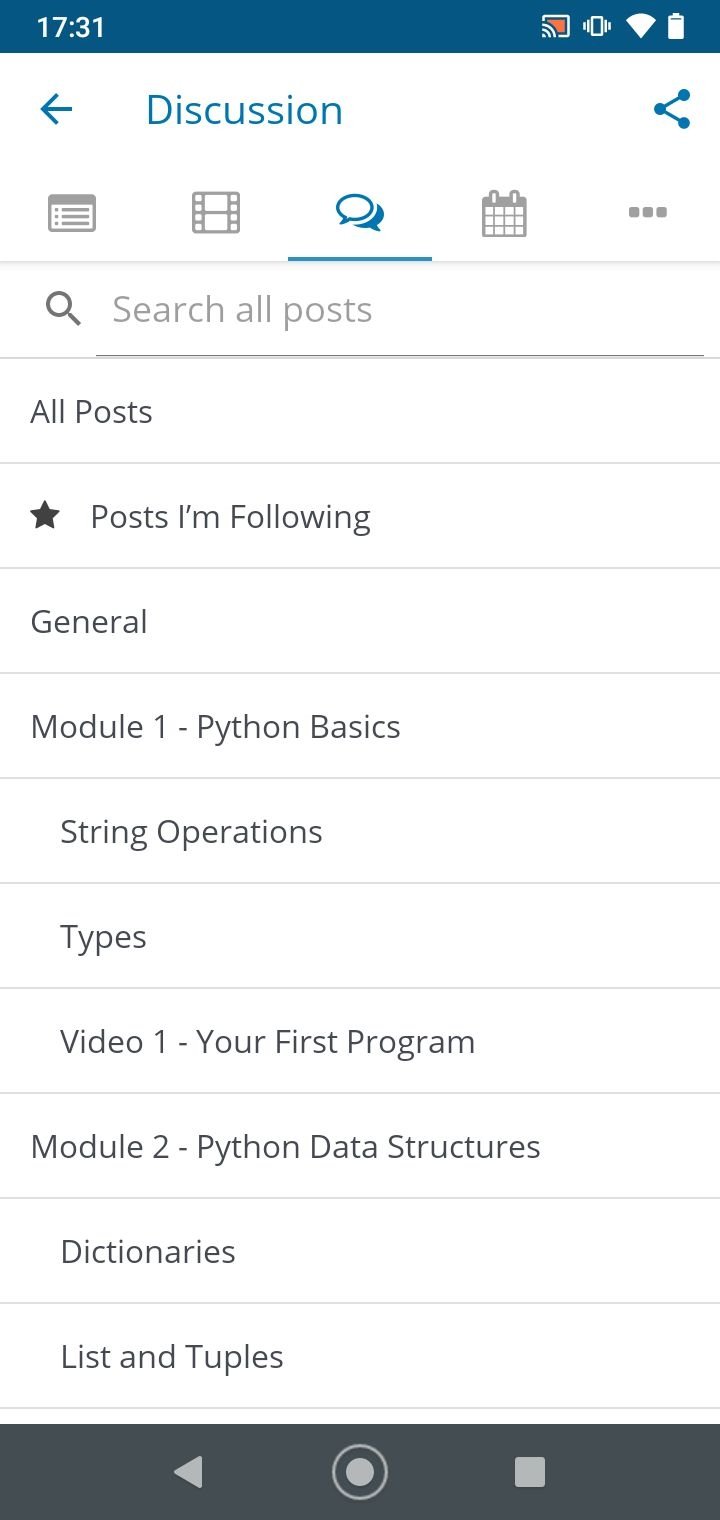Focus the Search all posts field
Image resolution: width=720 pixels, height=1520 pixels.
pyautogui.click(x=400, y=310)
